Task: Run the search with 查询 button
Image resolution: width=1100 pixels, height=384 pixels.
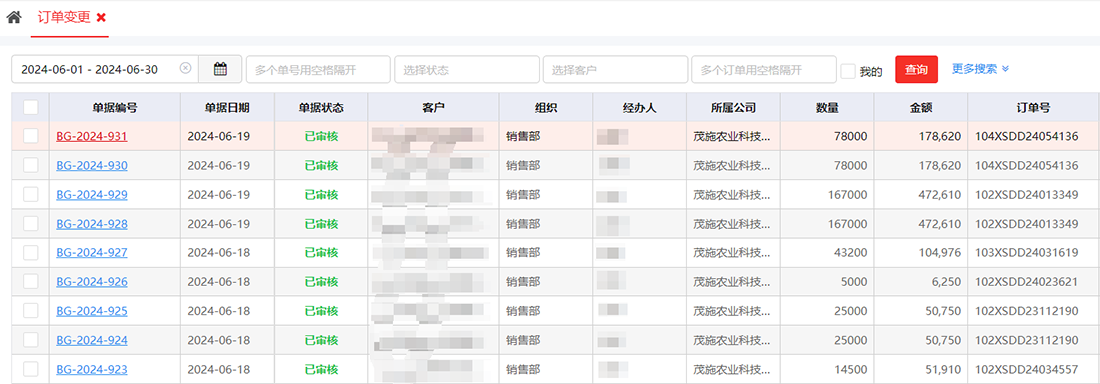Action: 916,69
